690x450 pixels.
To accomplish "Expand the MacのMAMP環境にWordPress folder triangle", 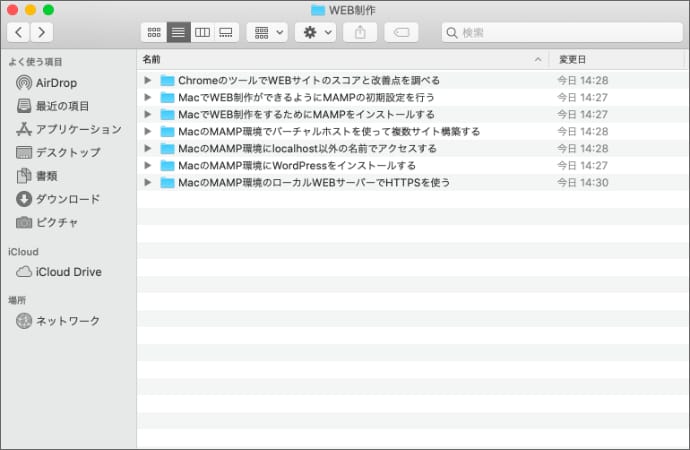I will pyautogui.click(x=148, y=165).
